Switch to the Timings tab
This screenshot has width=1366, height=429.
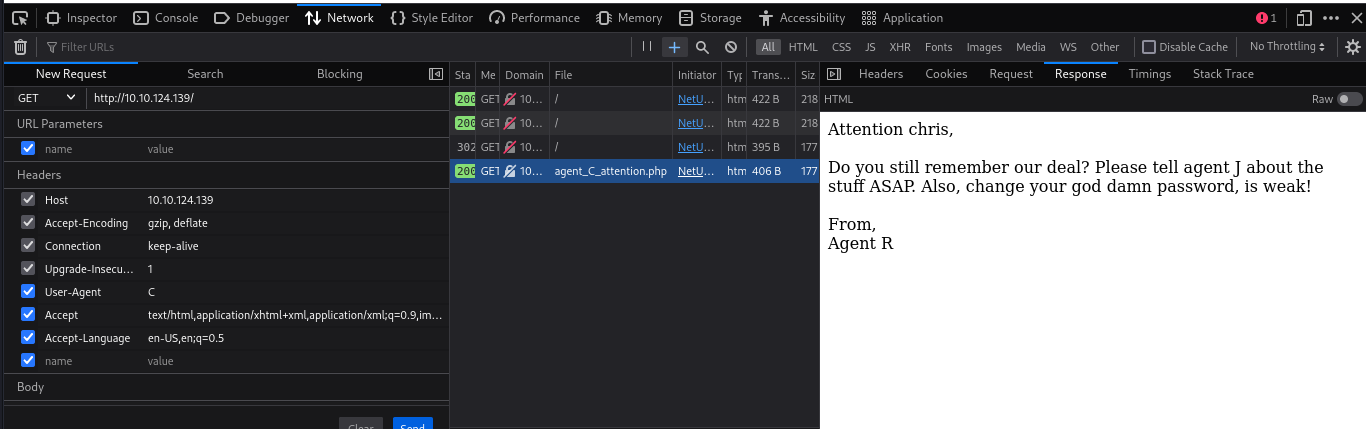[1149, 74]
